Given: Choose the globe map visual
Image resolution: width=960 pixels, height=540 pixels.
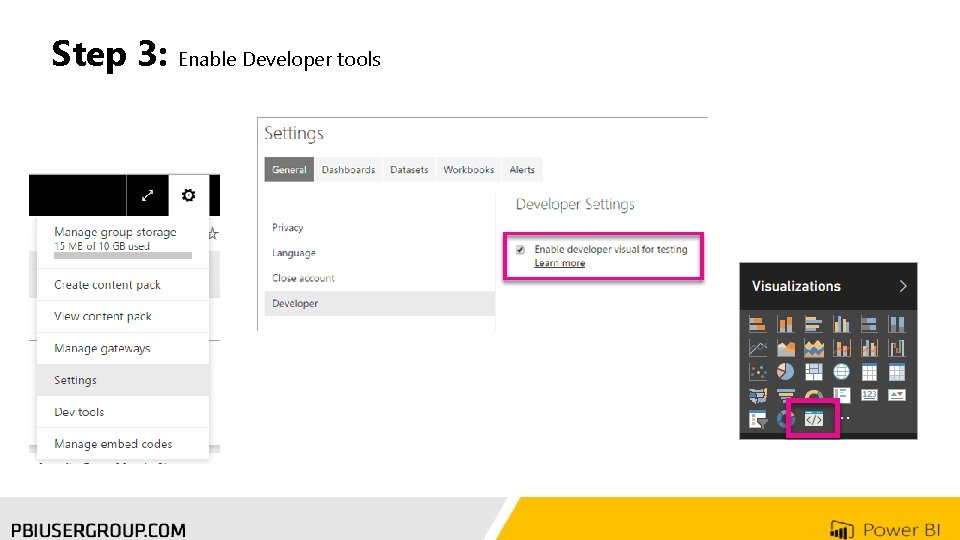Looking at the screenshot, I should 841,372.
